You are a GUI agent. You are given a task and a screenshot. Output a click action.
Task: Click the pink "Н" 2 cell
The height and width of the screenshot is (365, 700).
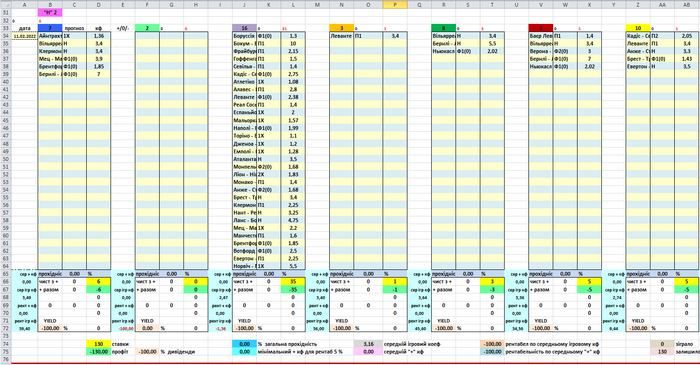pyautogui.click(x=50, y=12)
